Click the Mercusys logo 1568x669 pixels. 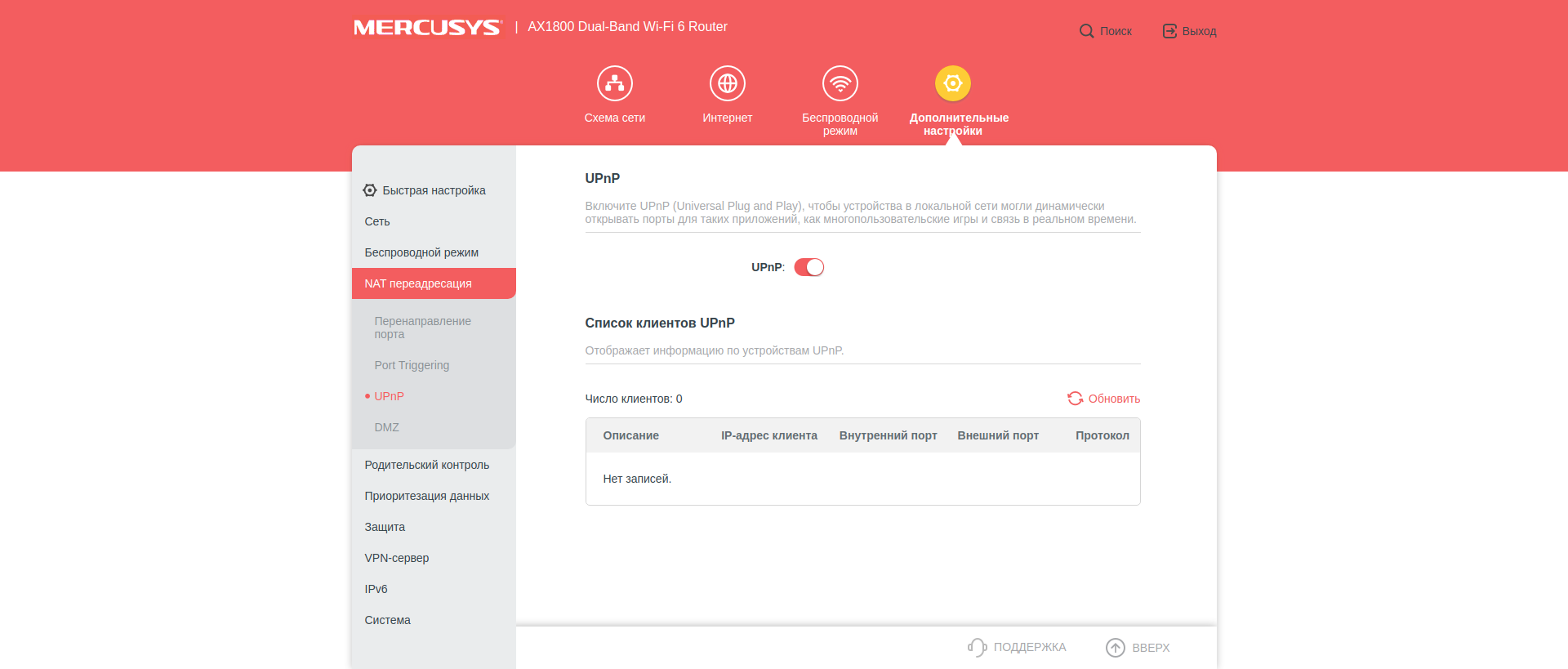pyautogui.click(x=427, y=28)
